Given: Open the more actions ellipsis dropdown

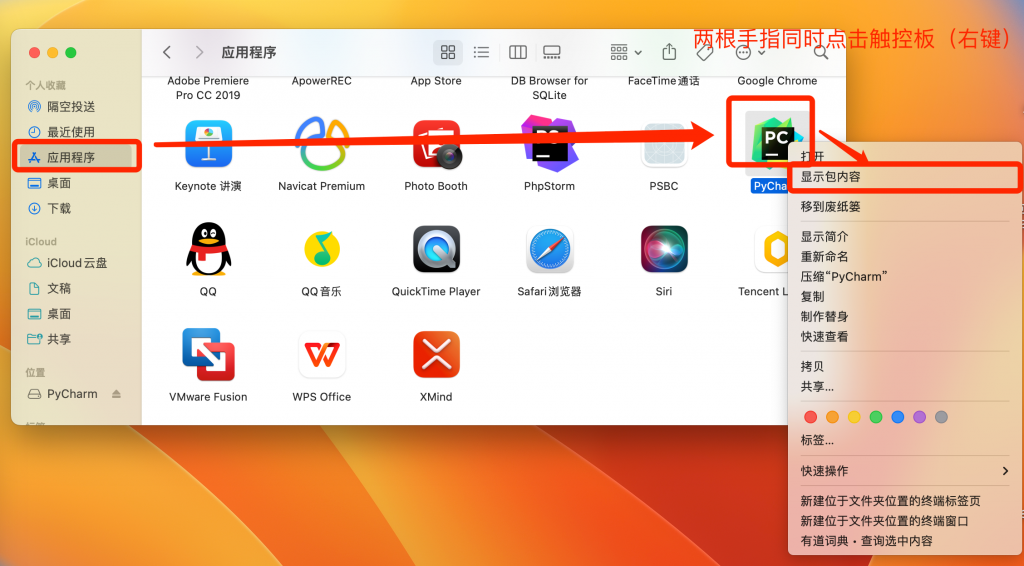Looking at the screenshot, I should click(x=750, y=52).
